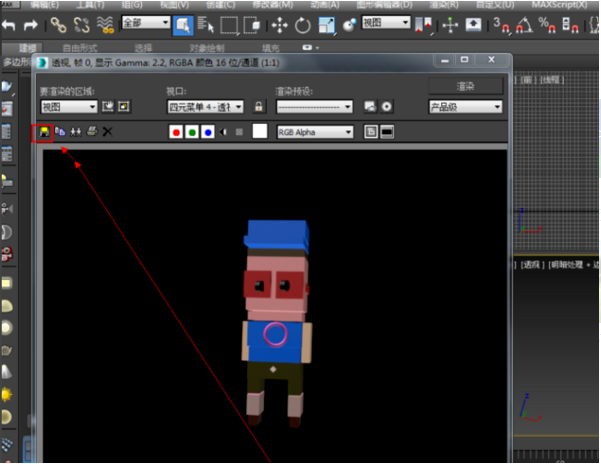Open the 全部 selection filter dropdown
This screenshot has height=464, width=601.
coord(146,22)
